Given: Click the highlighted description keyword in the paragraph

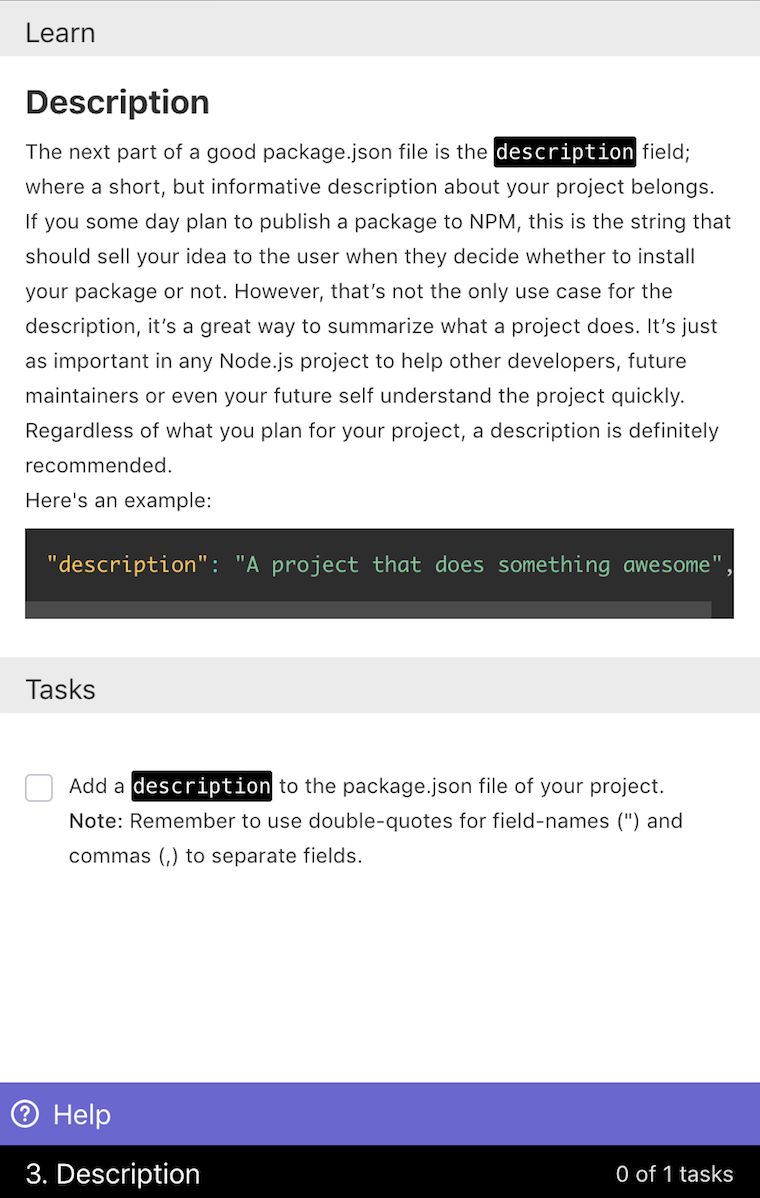Looking at the screenshot, I should (x=564, y=151).
